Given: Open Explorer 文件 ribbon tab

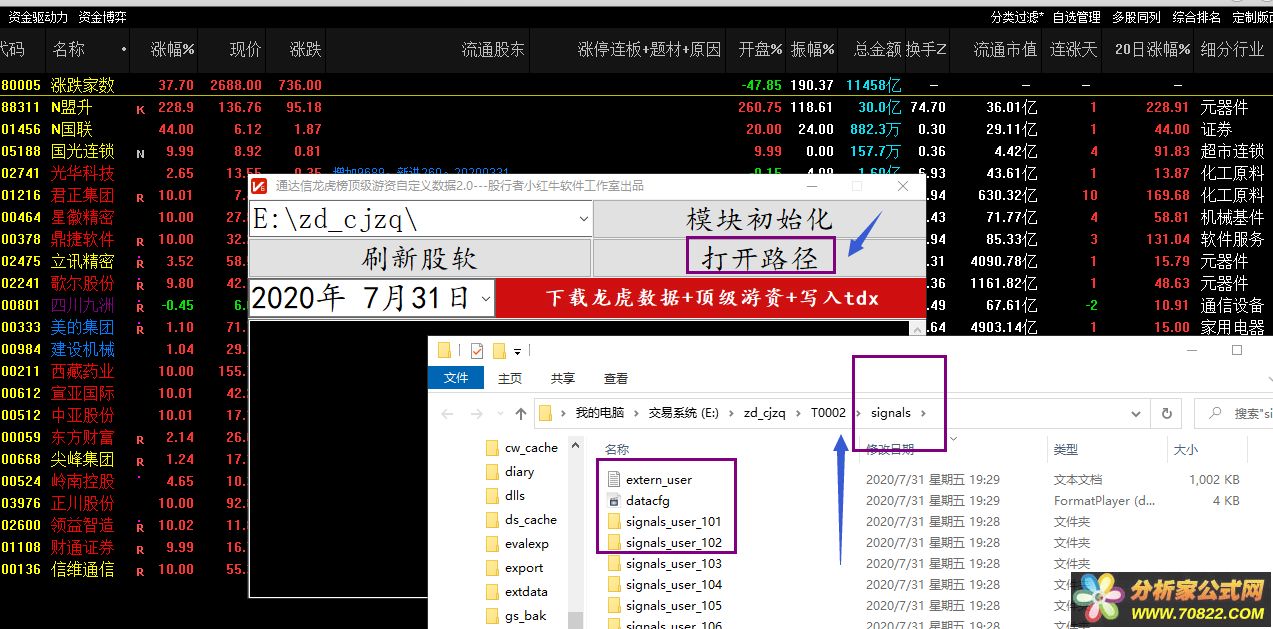Looking at the screenshot, I should coord(456,378).
